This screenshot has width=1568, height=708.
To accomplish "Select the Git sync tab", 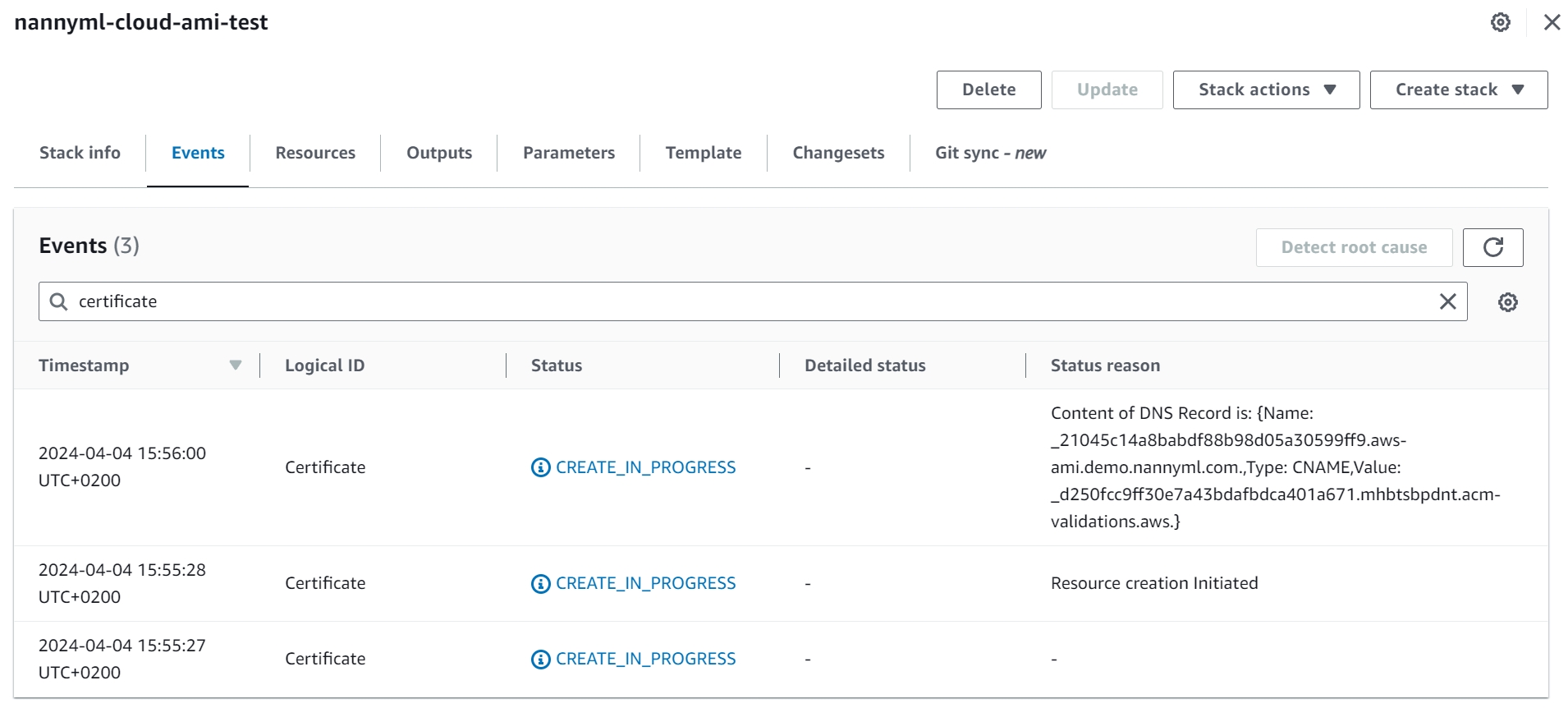I will [x=990, y=153].
